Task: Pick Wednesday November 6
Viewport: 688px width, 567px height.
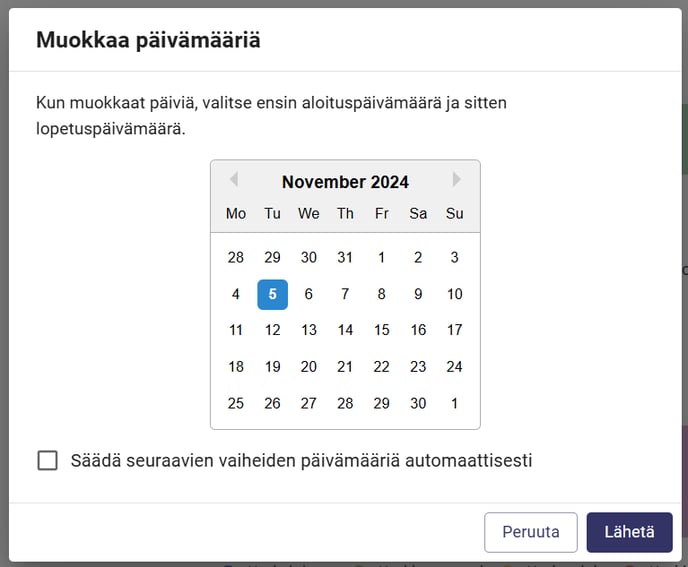Action: point(309,294)
